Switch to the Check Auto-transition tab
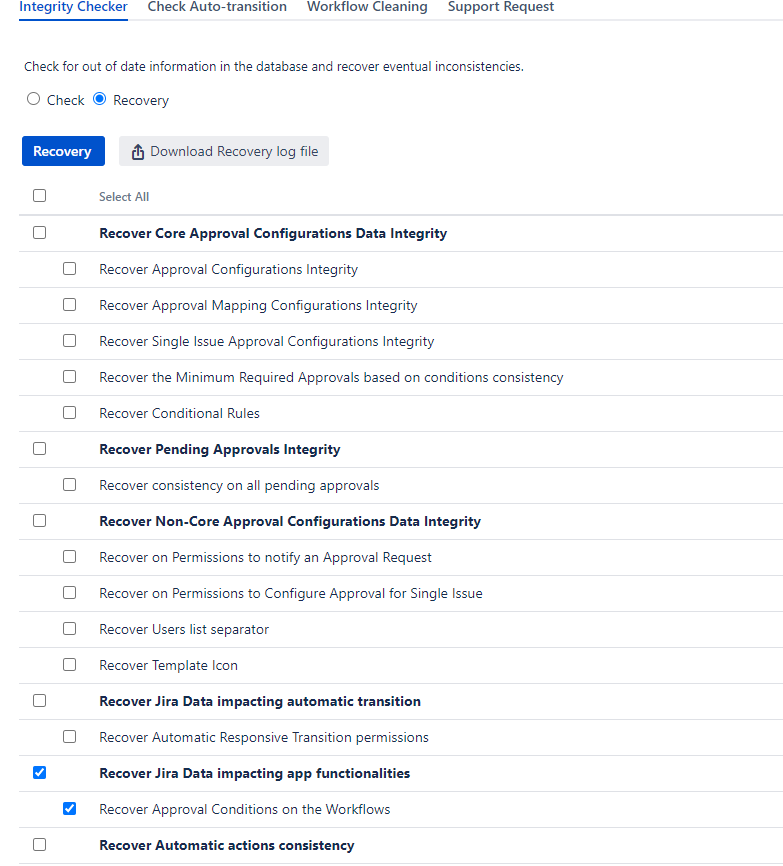The width and height of the screenshot is (783, 866). click(x=217, y=7)
